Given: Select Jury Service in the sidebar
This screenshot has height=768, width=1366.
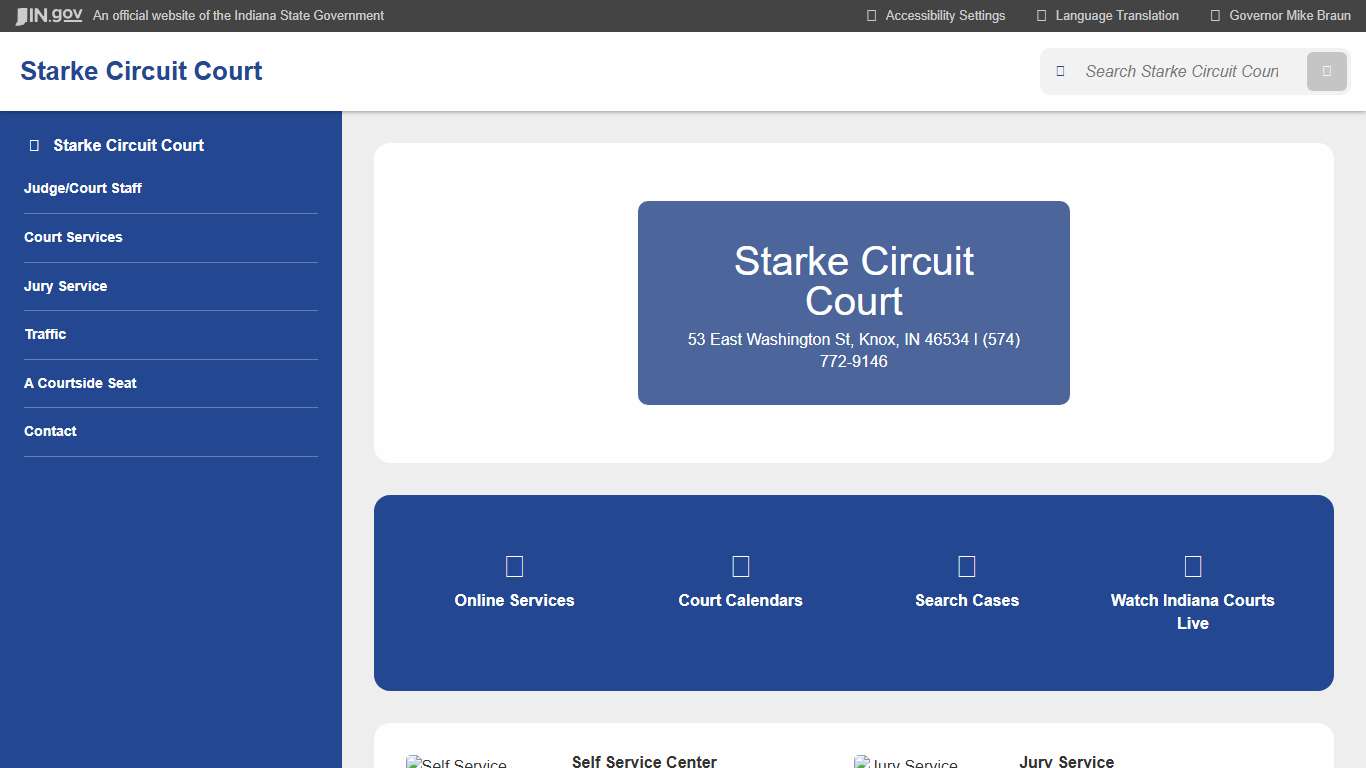Looking at the screenshot, I should click(65, 286).
